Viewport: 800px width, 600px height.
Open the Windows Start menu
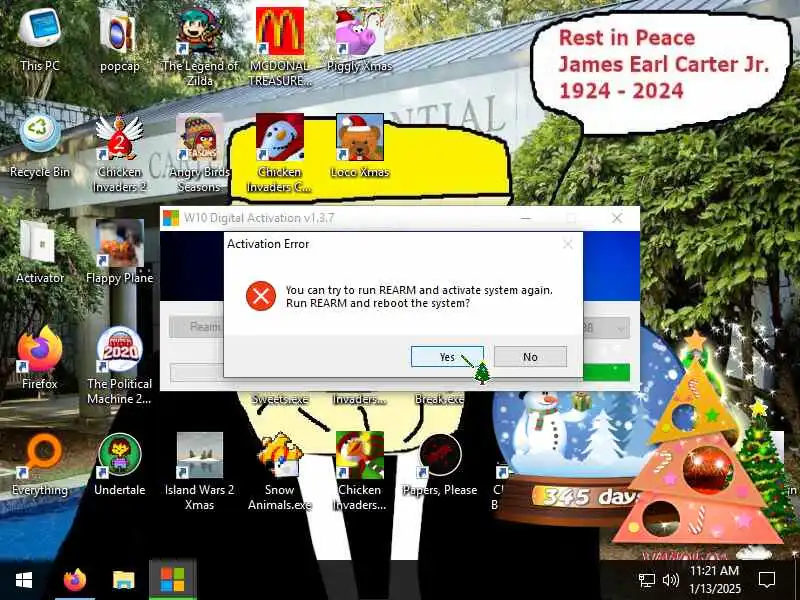pos(24,580)
